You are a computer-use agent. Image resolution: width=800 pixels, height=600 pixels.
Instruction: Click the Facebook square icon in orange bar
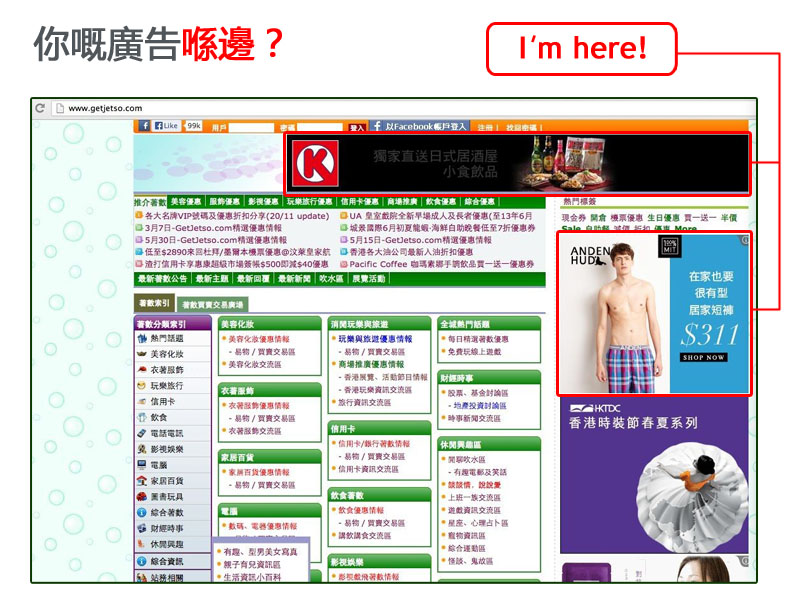tap(144, 126)
